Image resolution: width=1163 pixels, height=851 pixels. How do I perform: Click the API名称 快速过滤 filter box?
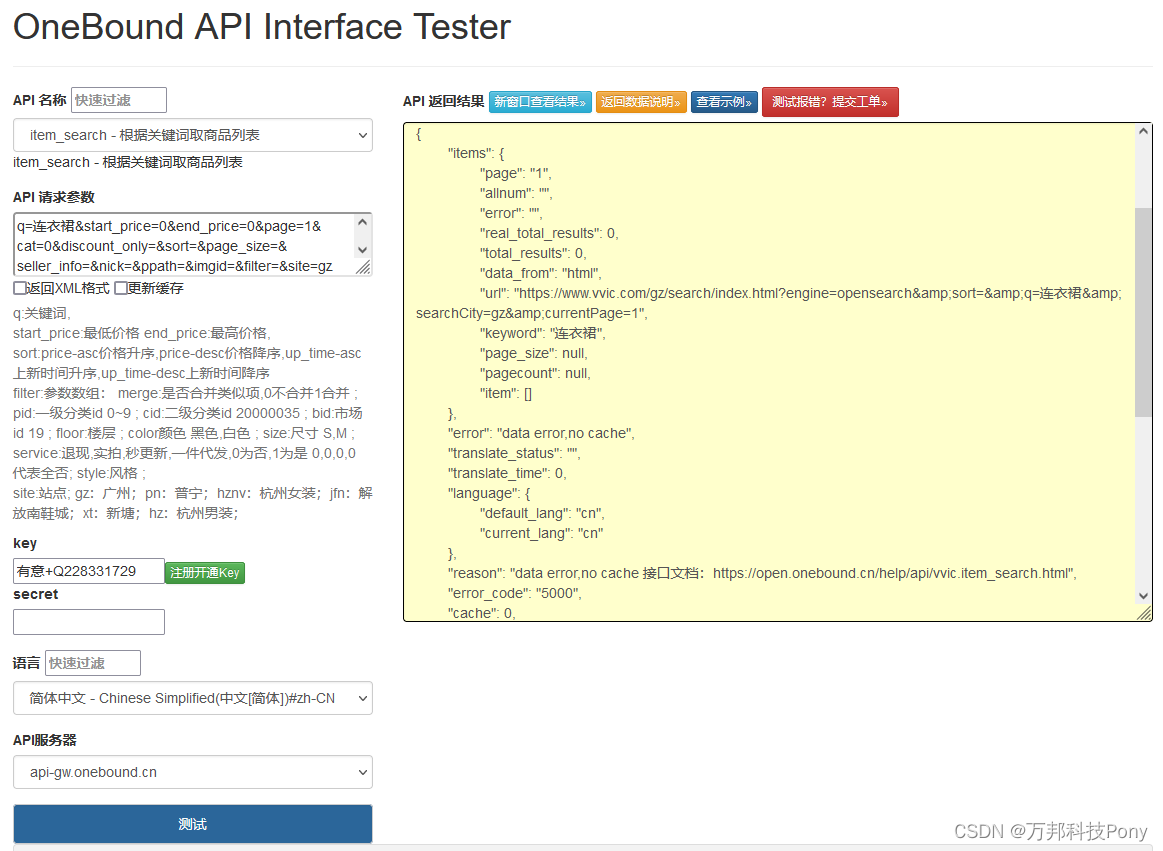point(117,100)
